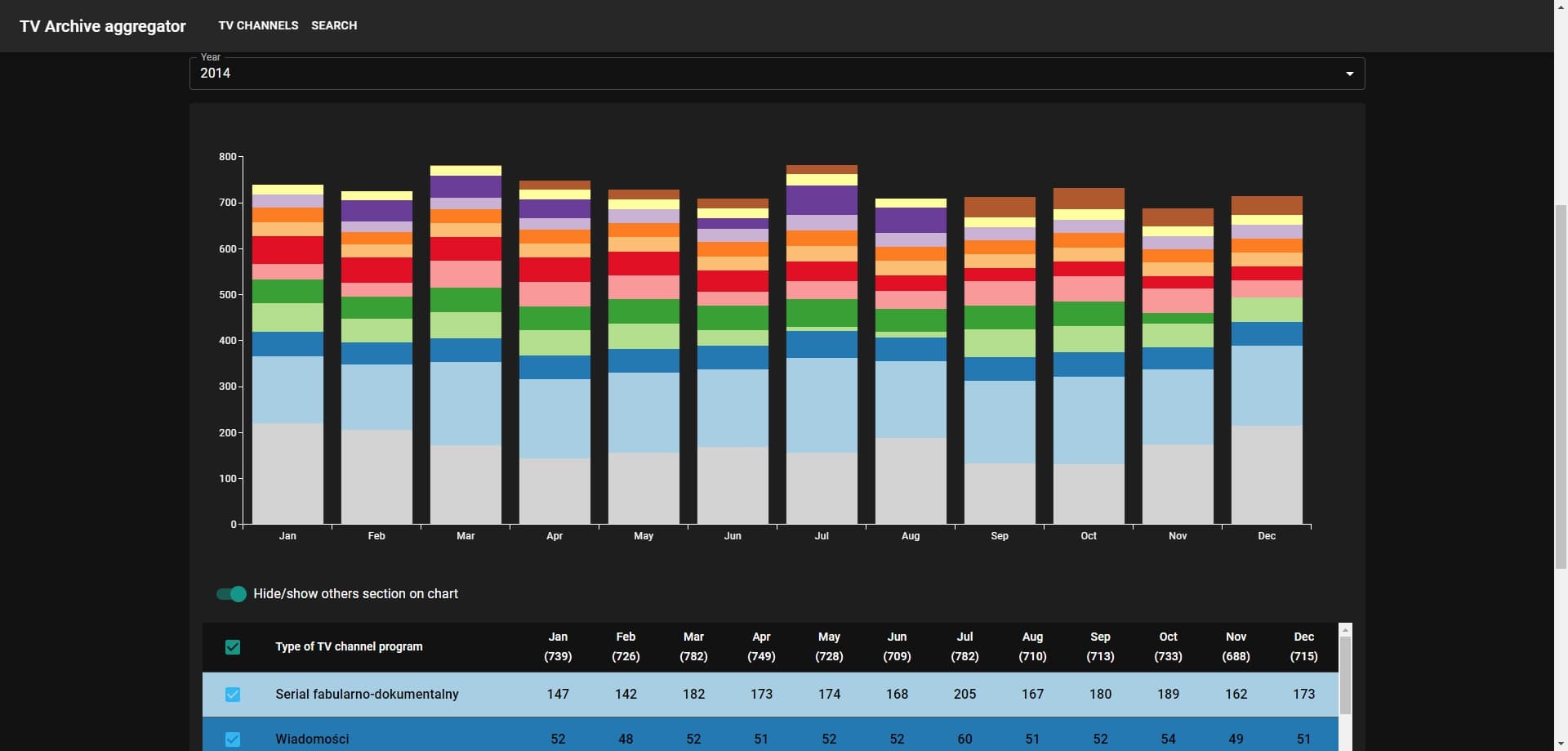
Task: Click the Apr (749) column header
Action: [x=761, y=647]
